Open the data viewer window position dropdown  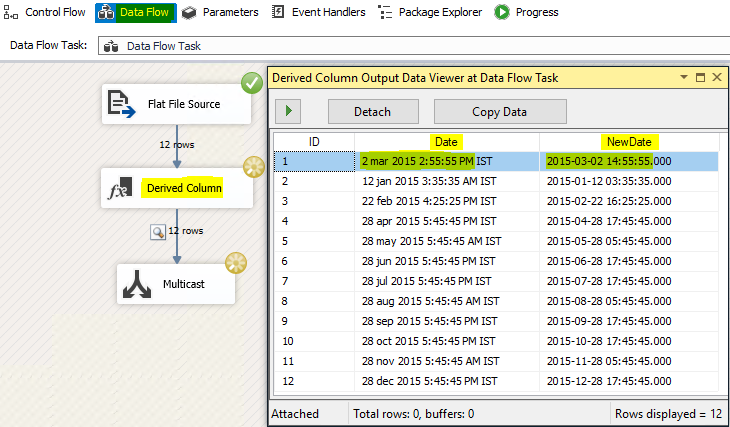[x=684, y=77]
